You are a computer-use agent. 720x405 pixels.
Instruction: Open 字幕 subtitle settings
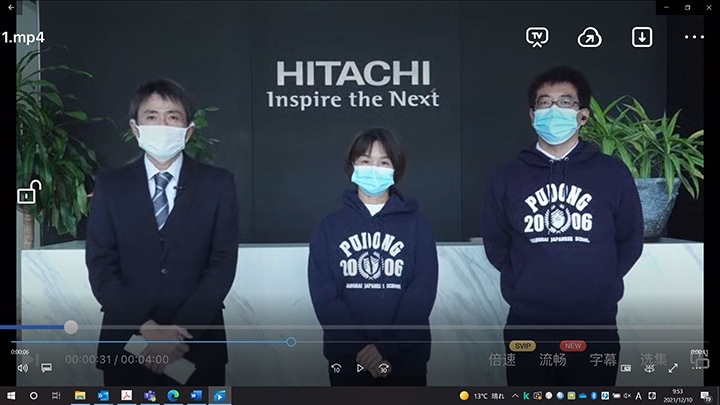tap(602, 359)
